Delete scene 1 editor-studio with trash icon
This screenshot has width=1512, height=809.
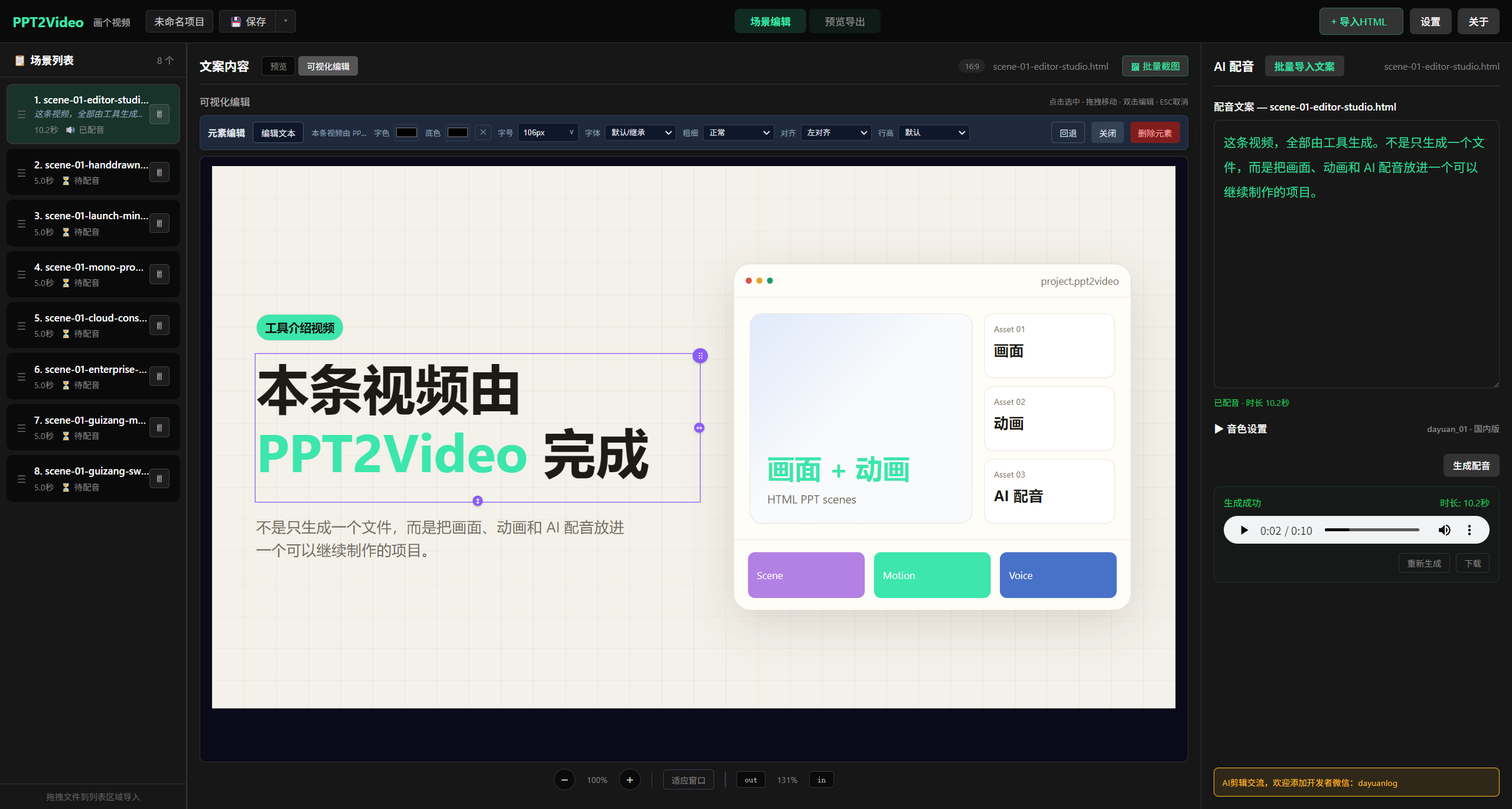[x=159, y=114]
